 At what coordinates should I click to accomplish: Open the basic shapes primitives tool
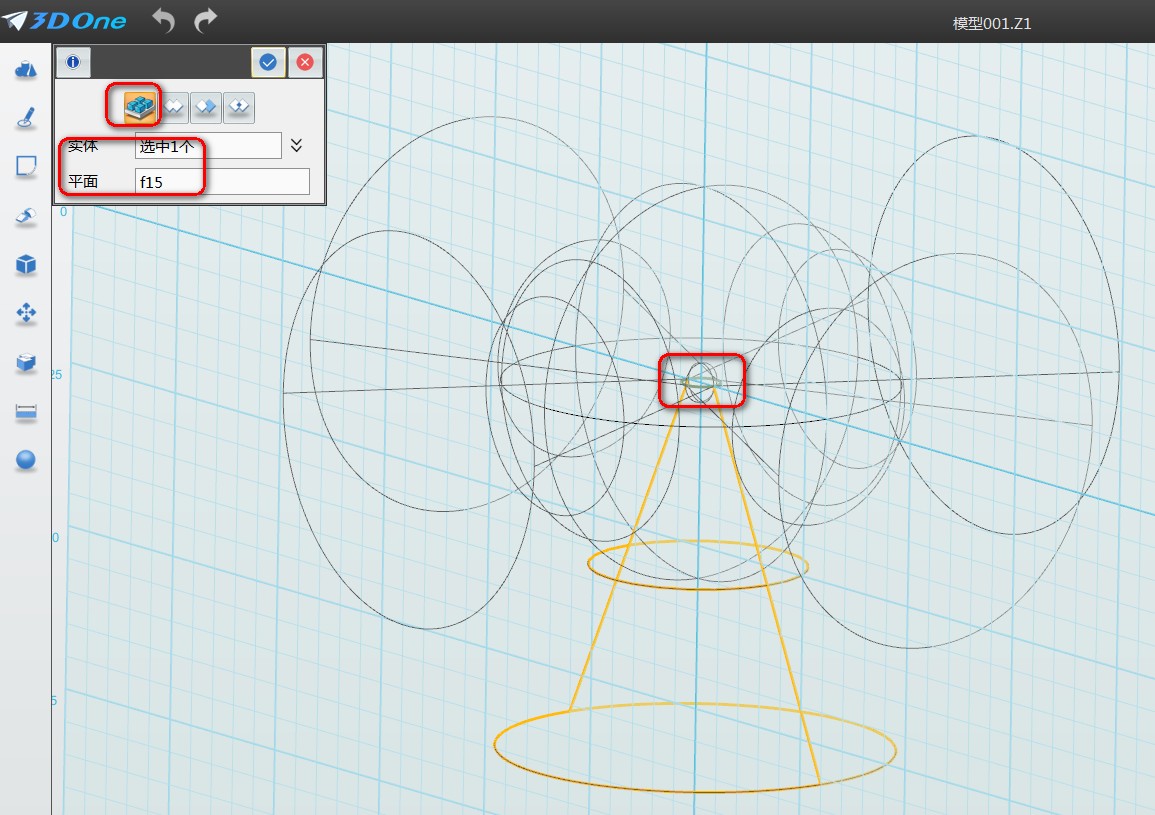[26, 69]
